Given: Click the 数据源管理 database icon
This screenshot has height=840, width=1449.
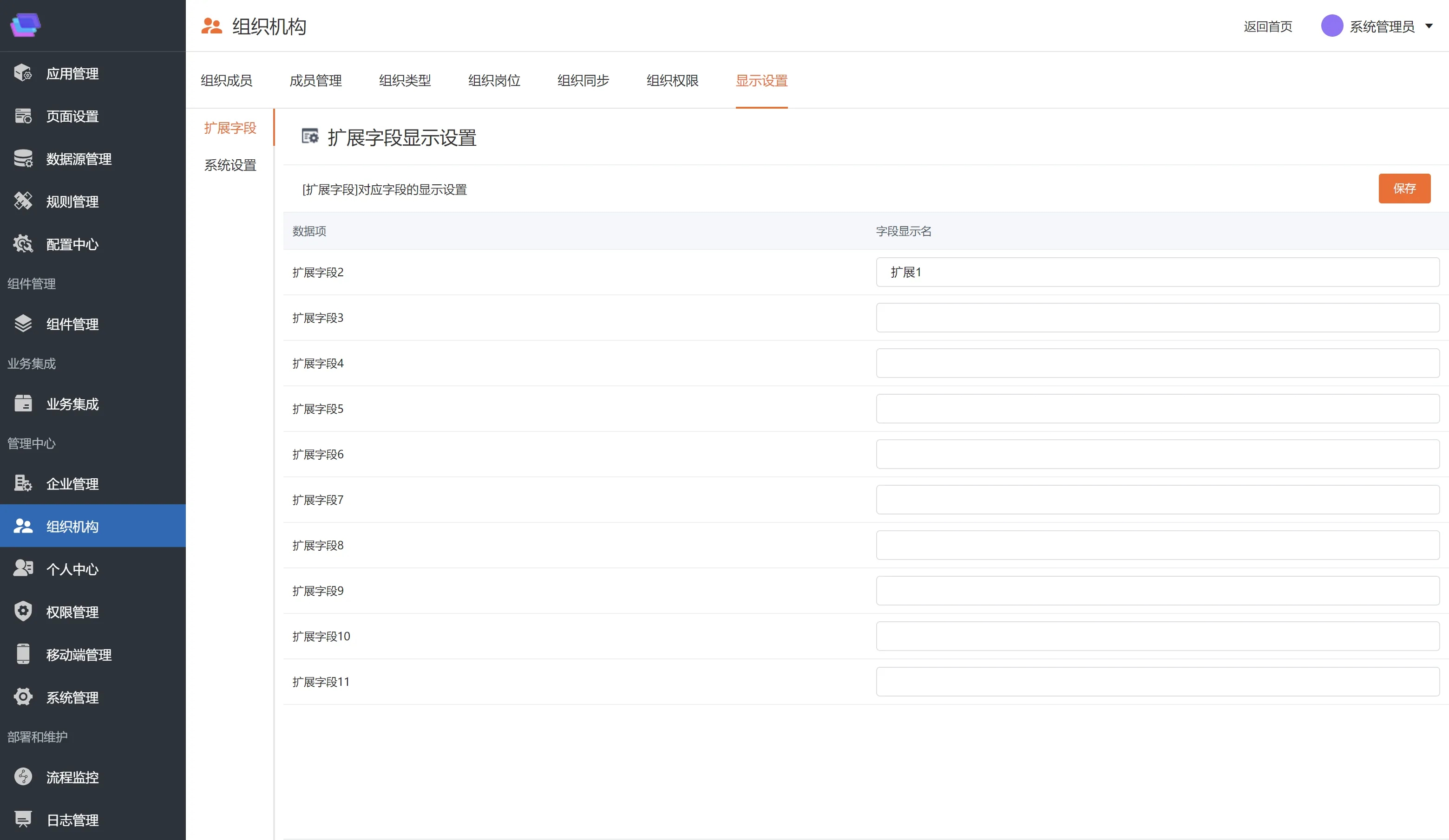Looking at the screenshot, I should [x=23, y=159].
